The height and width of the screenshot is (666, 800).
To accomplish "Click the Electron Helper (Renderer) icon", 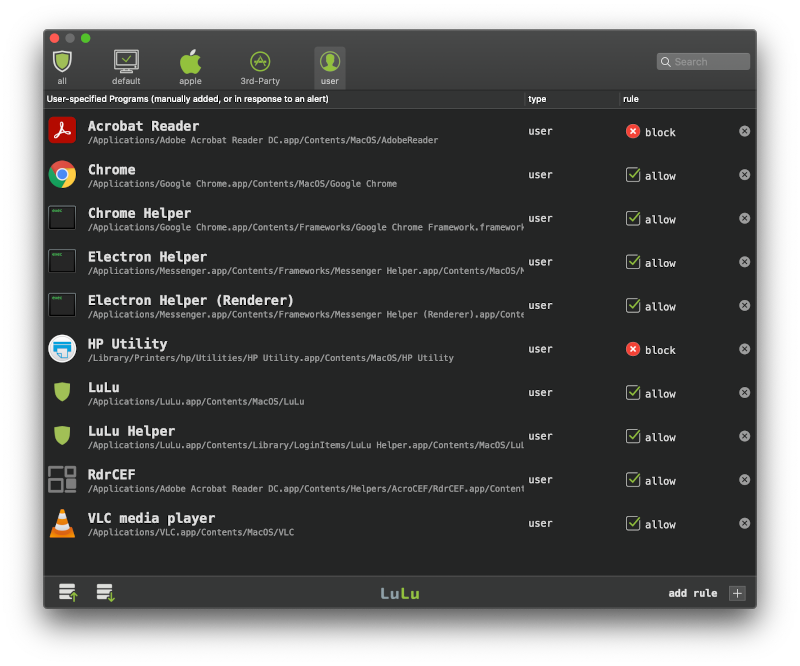I will pyautogui.click(x=62, y=305).
